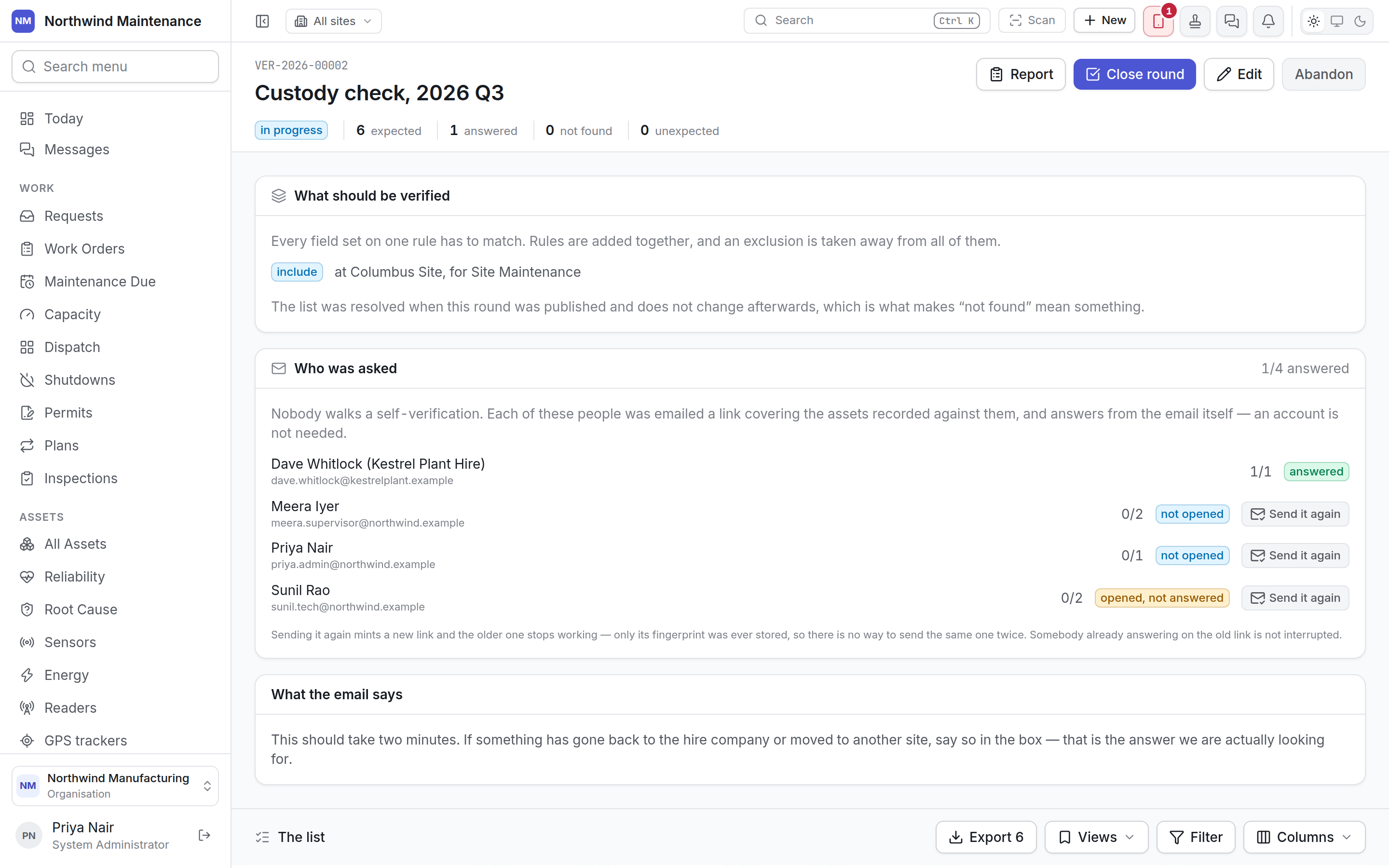Send it again to Meera Iyer
Screen dimensions: 1389x868
(x=1295, y=514)
